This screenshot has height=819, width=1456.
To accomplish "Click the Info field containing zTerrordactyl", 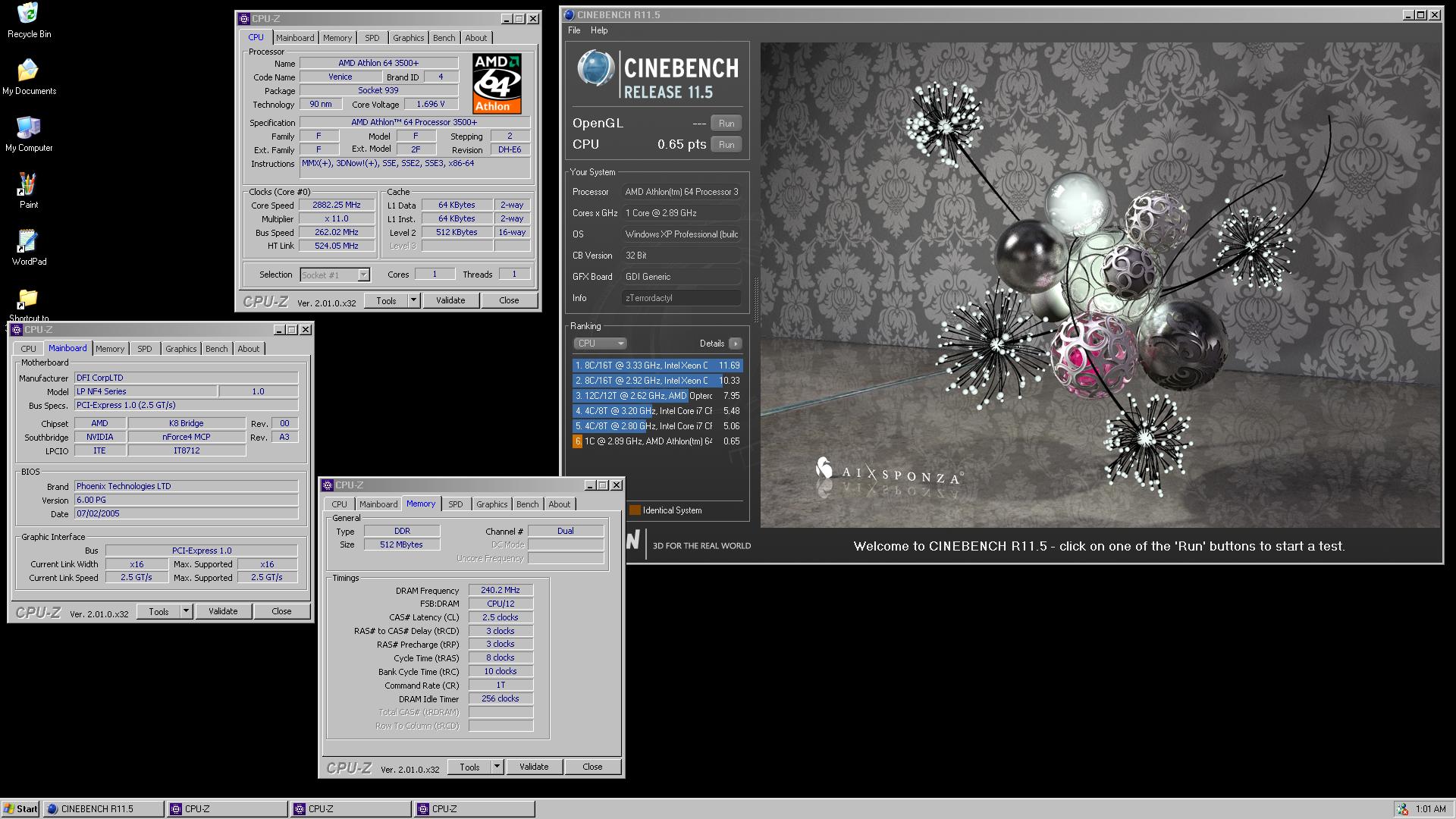I will (681, 298).
